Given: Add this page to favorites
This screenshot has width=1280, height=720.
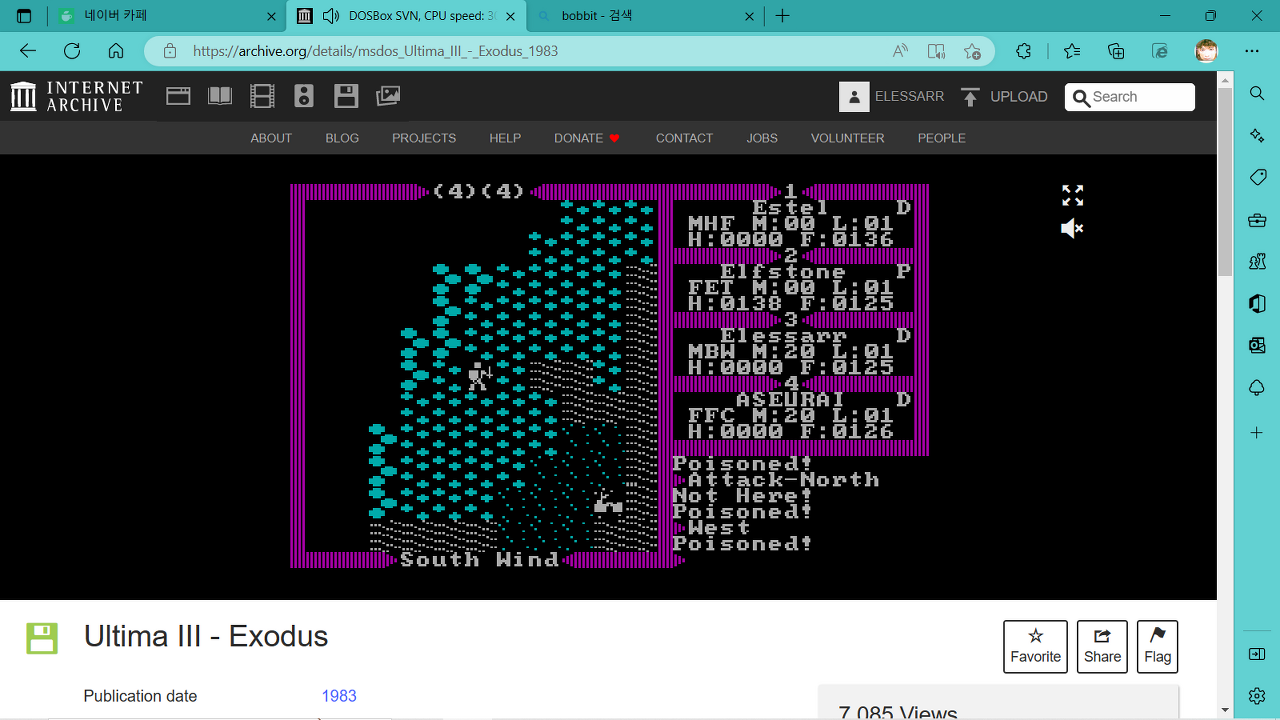Looking at the screenshot, I should coord(972,51).
